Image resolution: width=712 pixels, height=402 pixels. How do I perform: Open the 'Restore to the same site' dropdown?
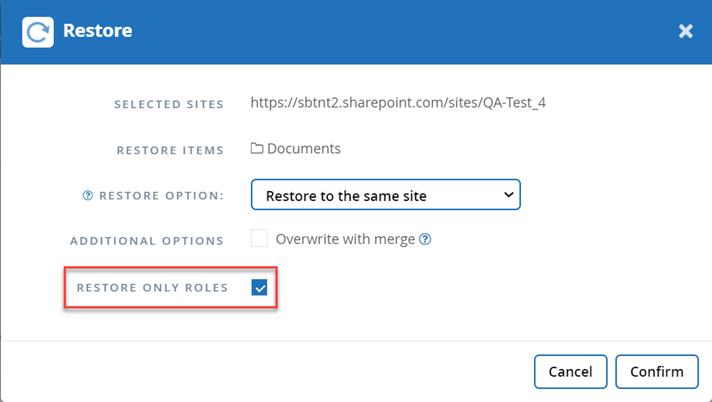tap(384, 196)
